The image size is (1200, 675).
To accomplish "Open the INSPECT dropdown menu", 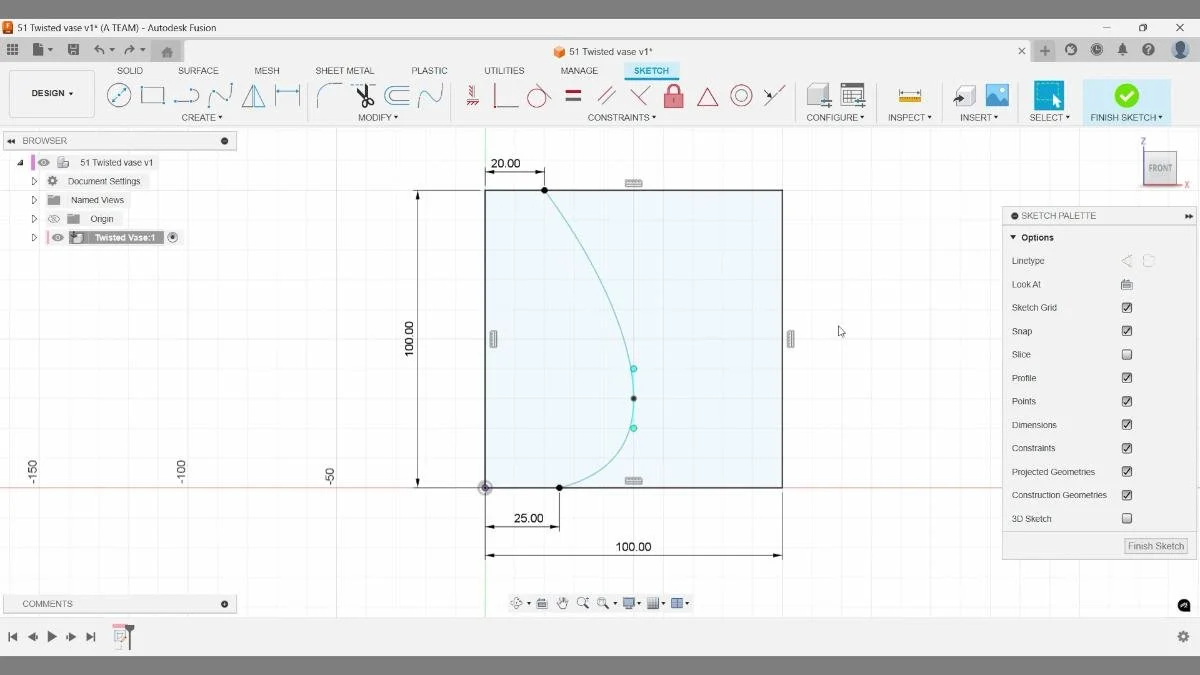I will pos(910,118).
